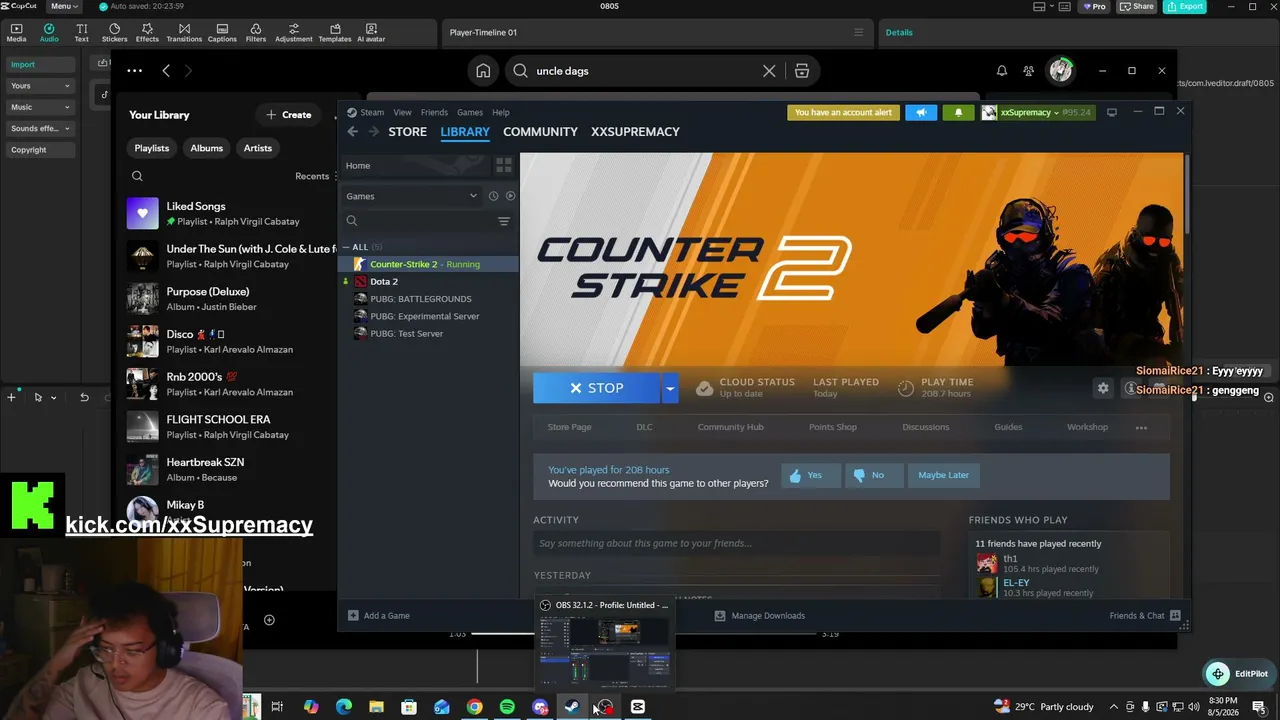This screenshot has width=1280, height=720.
Task: Open Spotify profile avatar
Action: tap(1060, 71)
